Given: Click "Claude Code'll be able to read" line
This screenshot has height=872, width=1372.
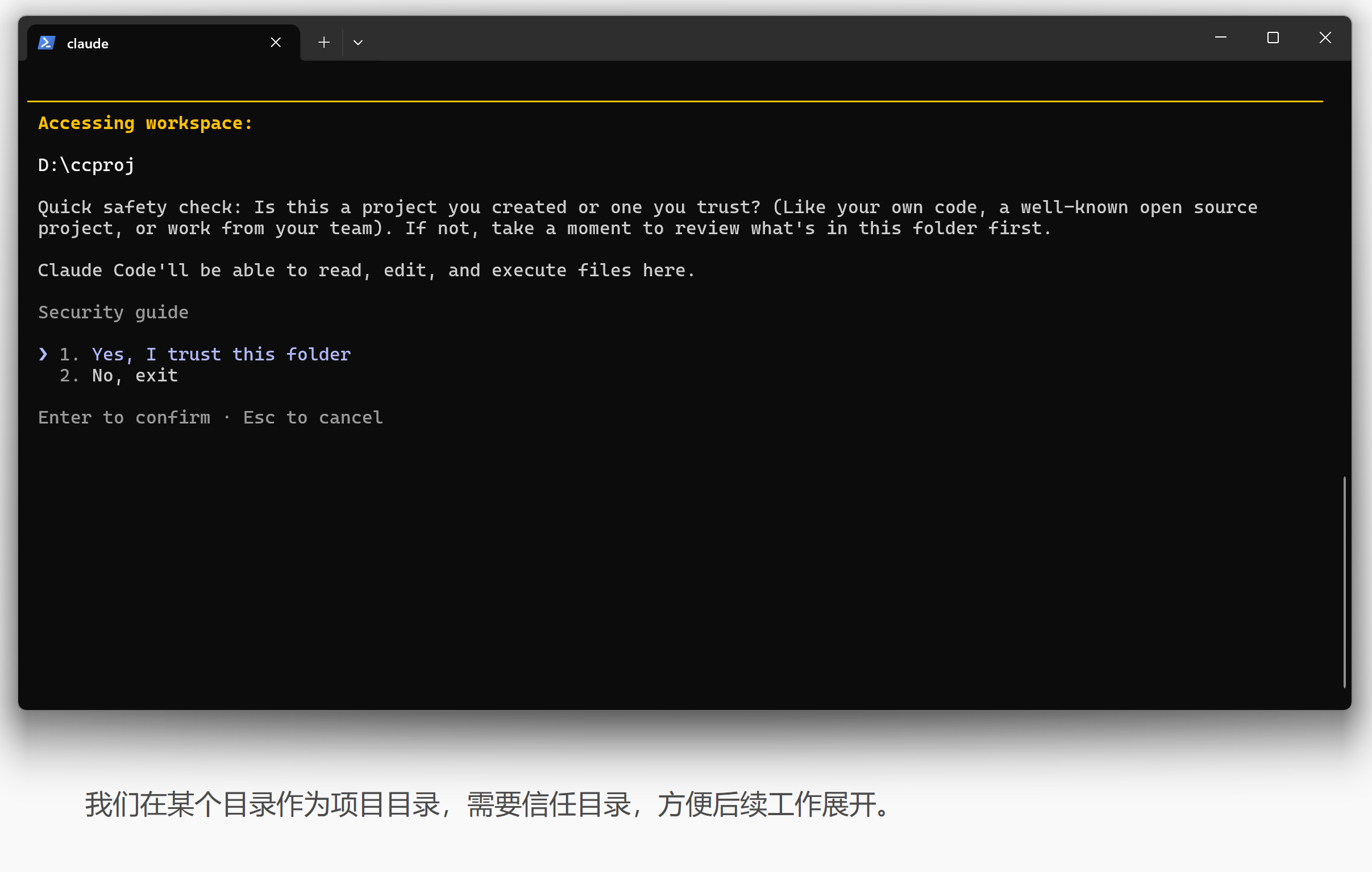Looking at the screenshot, I should (367, 270).
